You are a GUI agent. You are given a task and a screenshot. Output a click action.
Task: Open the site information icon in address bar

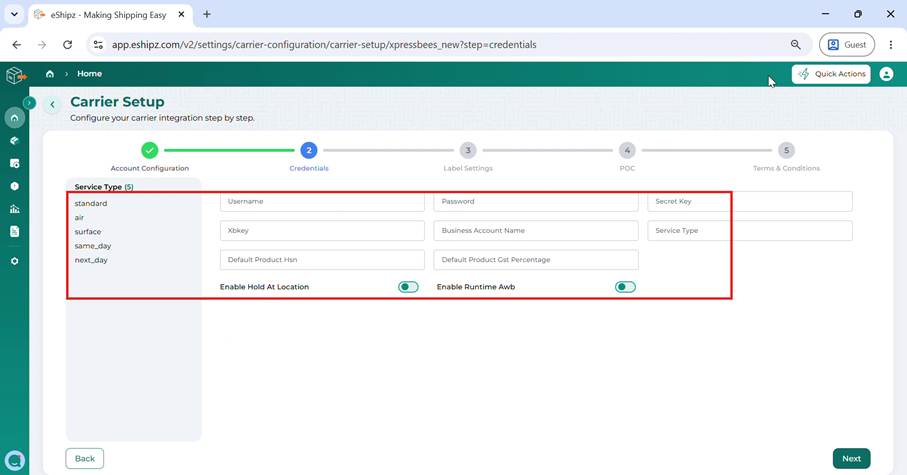tap(98, 45)
